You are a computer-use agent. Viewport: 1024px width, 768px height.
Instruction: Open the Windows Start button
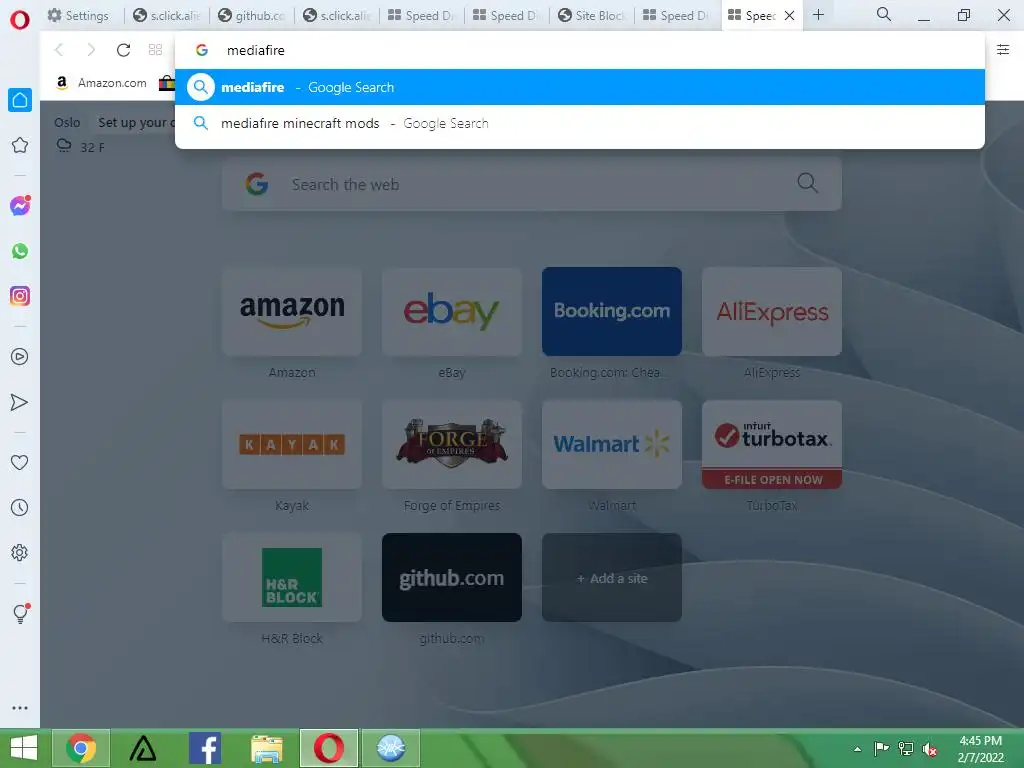tap(24, 748)
